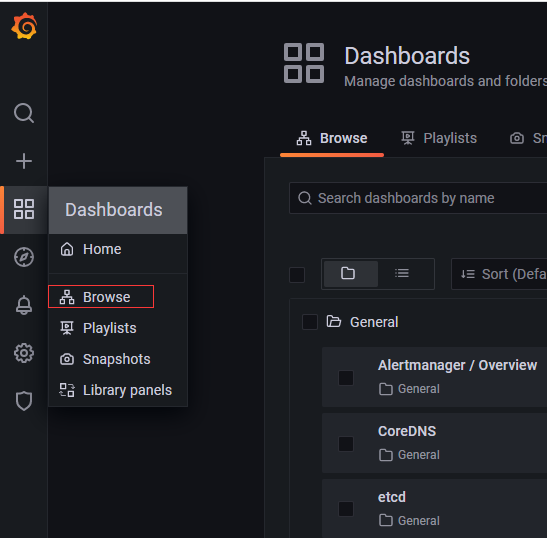Switch to the Playlists tab

click(439, 139)
